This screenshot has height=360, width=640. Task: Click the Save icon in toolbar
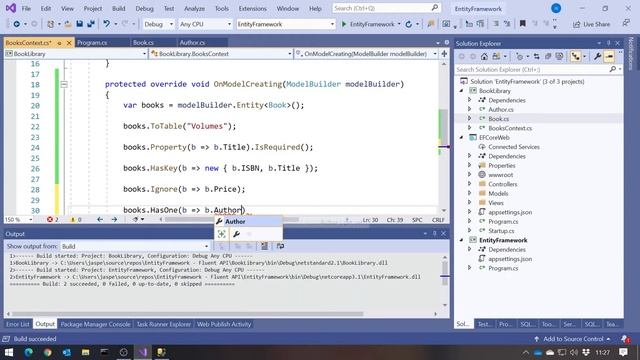click(80, 24)
